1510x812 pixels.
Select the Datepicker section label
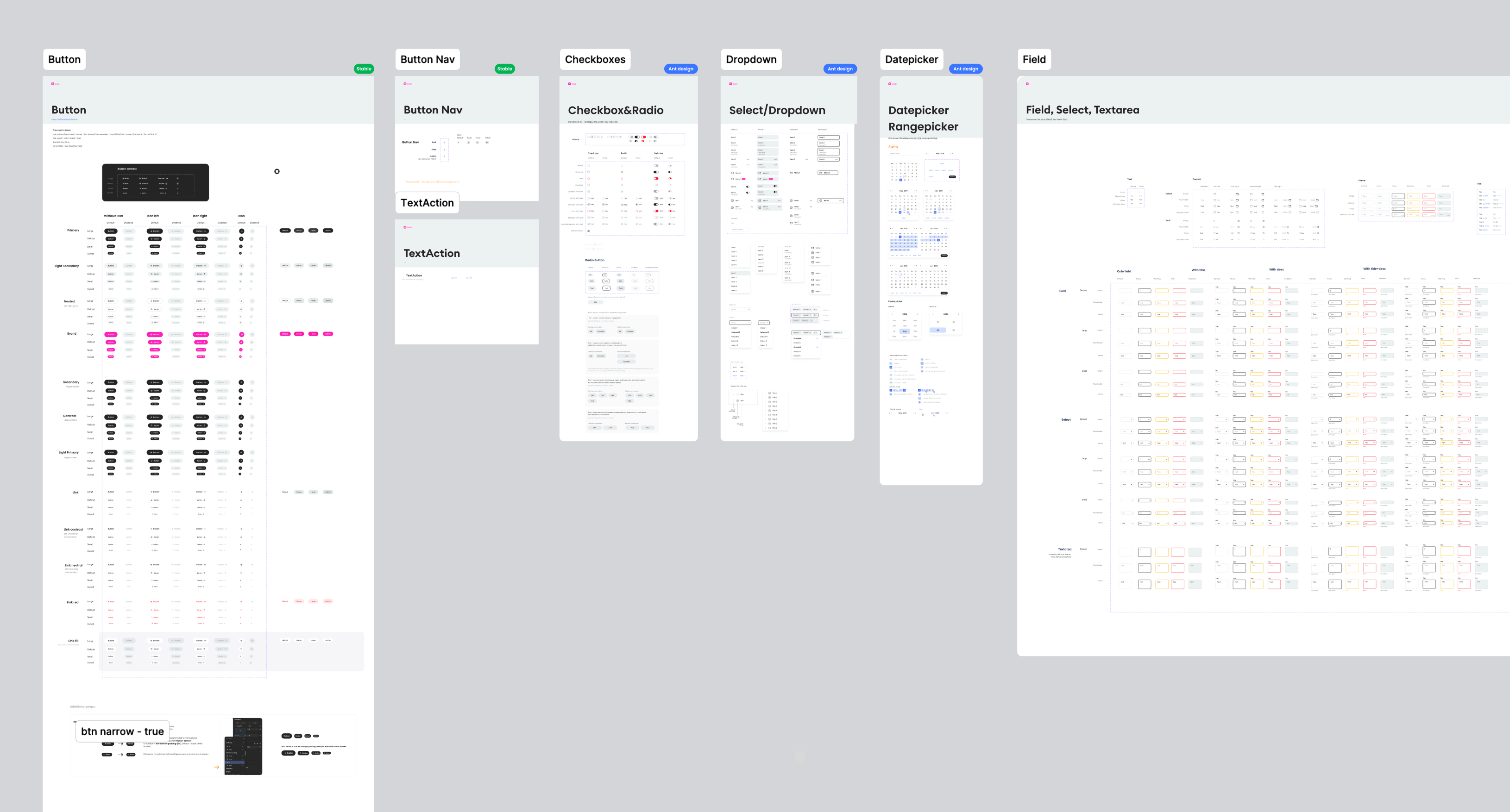(x=911, y=59)
